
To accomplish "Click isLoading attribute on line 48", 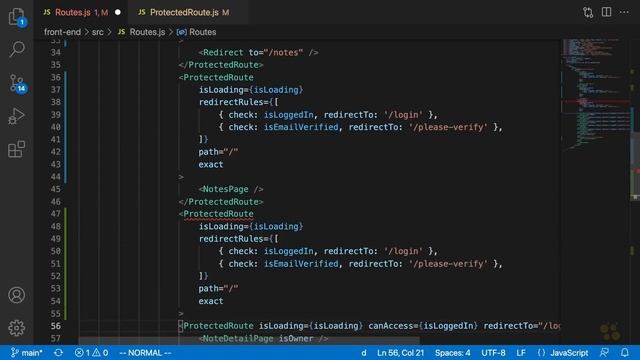I will (221, 227).
